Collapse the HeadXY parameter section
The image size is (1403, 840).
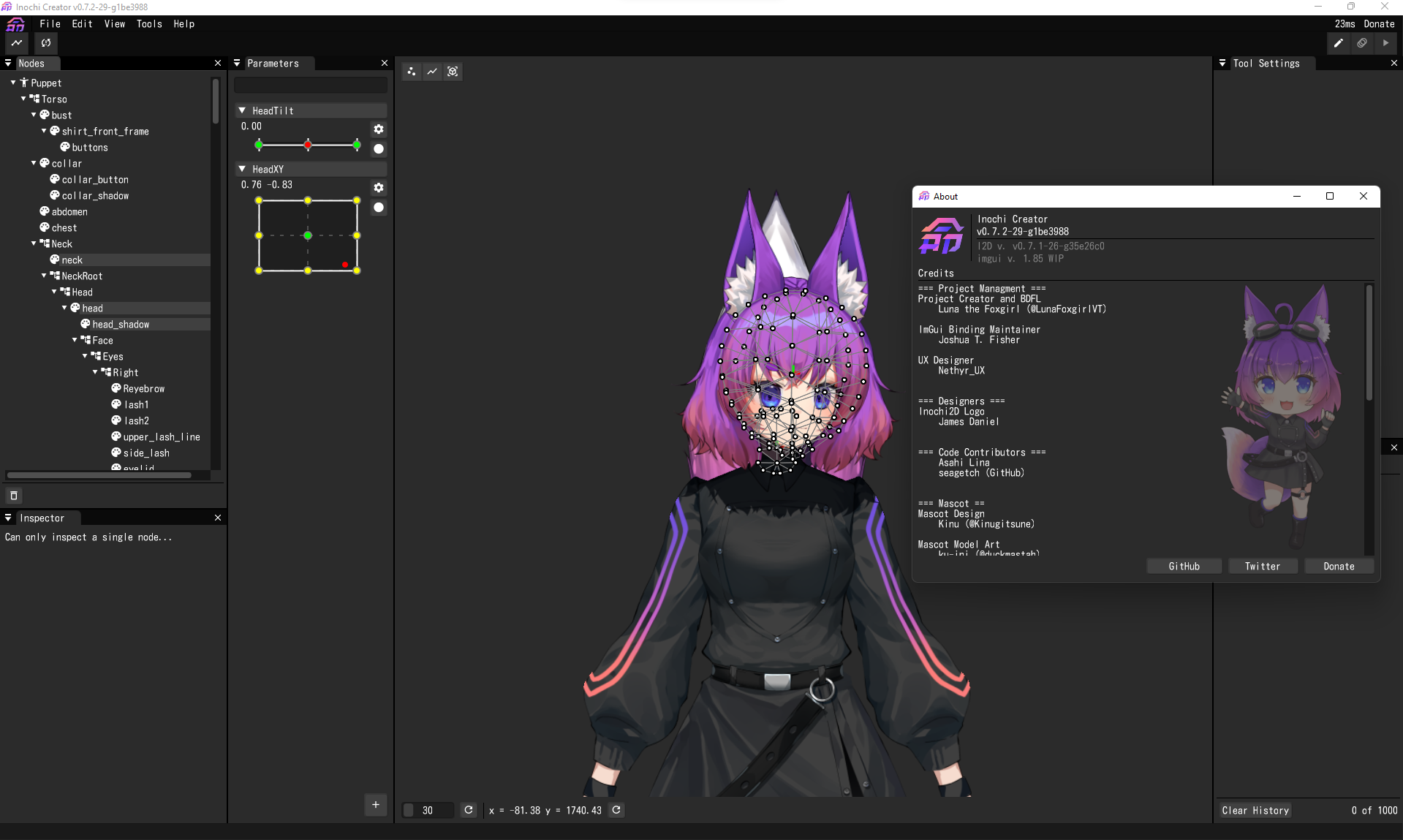click(242, 169)
